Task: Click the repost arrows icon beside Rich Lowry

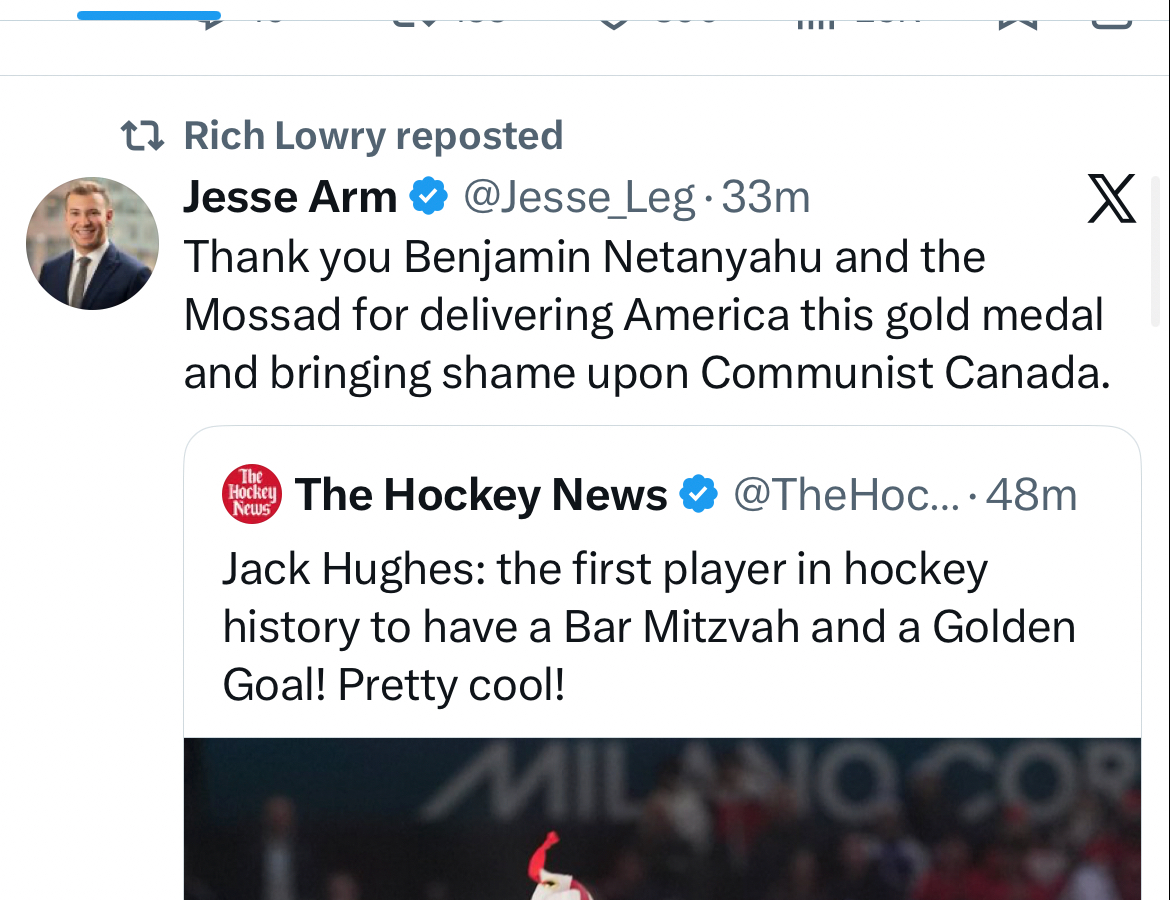Action: point(142,135)
